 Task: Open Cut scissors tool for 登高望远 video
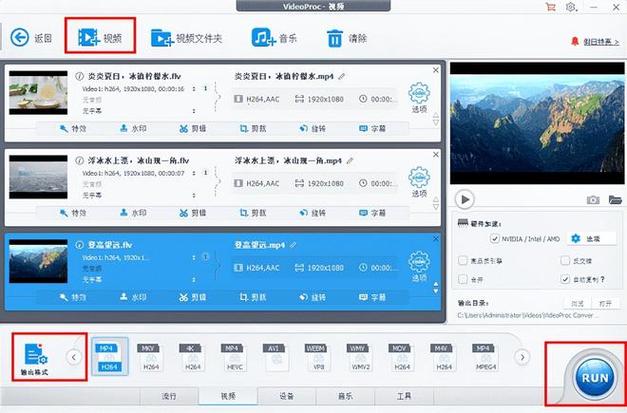[193, 297]
